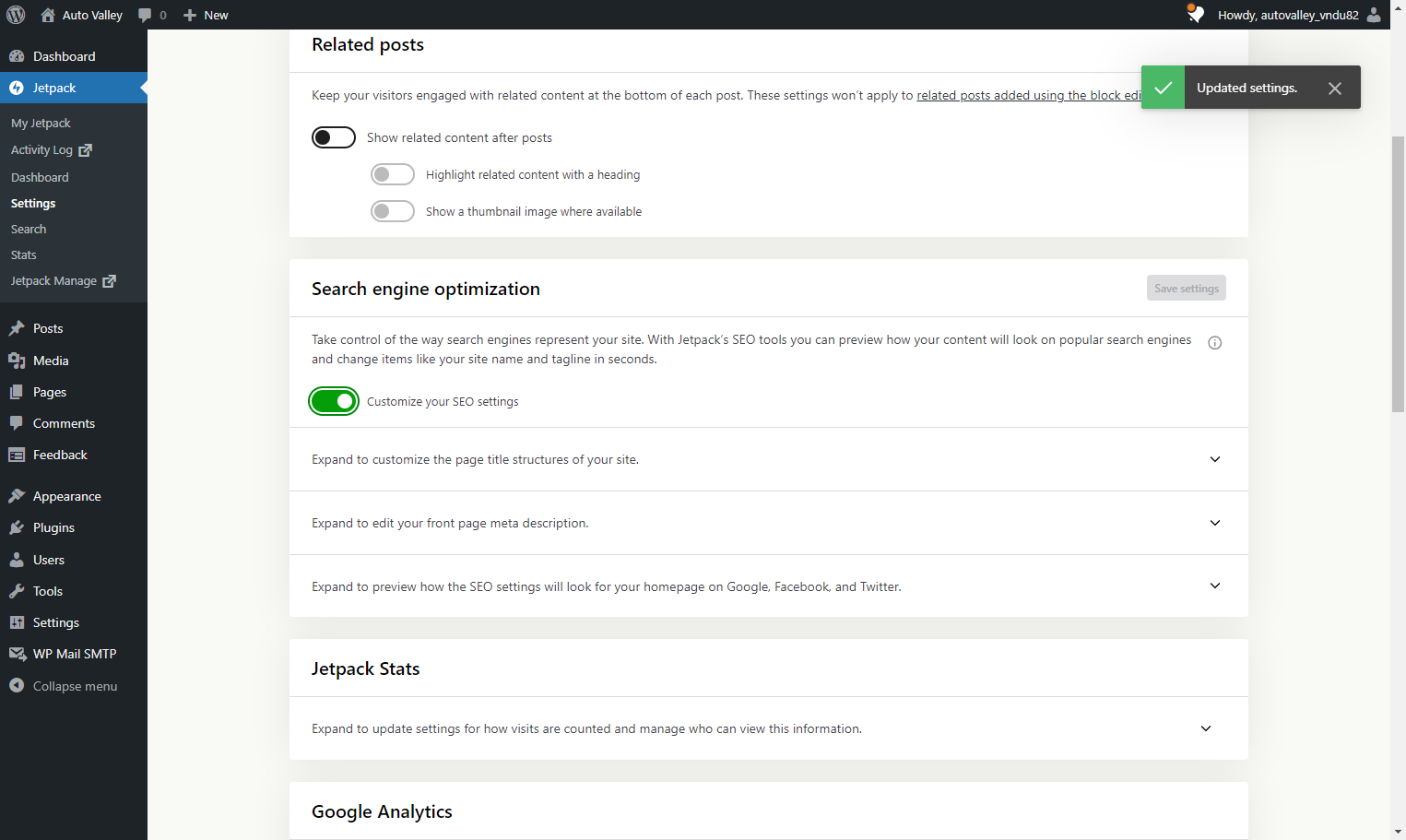Click the plus icon beside New
The height and width of the screenshot is (840, 1406).
coord(190,15)
